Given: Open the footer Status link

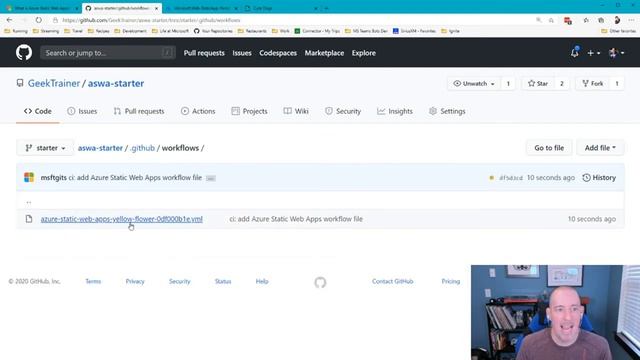Looking at the screenshot, I should point(223,281).
